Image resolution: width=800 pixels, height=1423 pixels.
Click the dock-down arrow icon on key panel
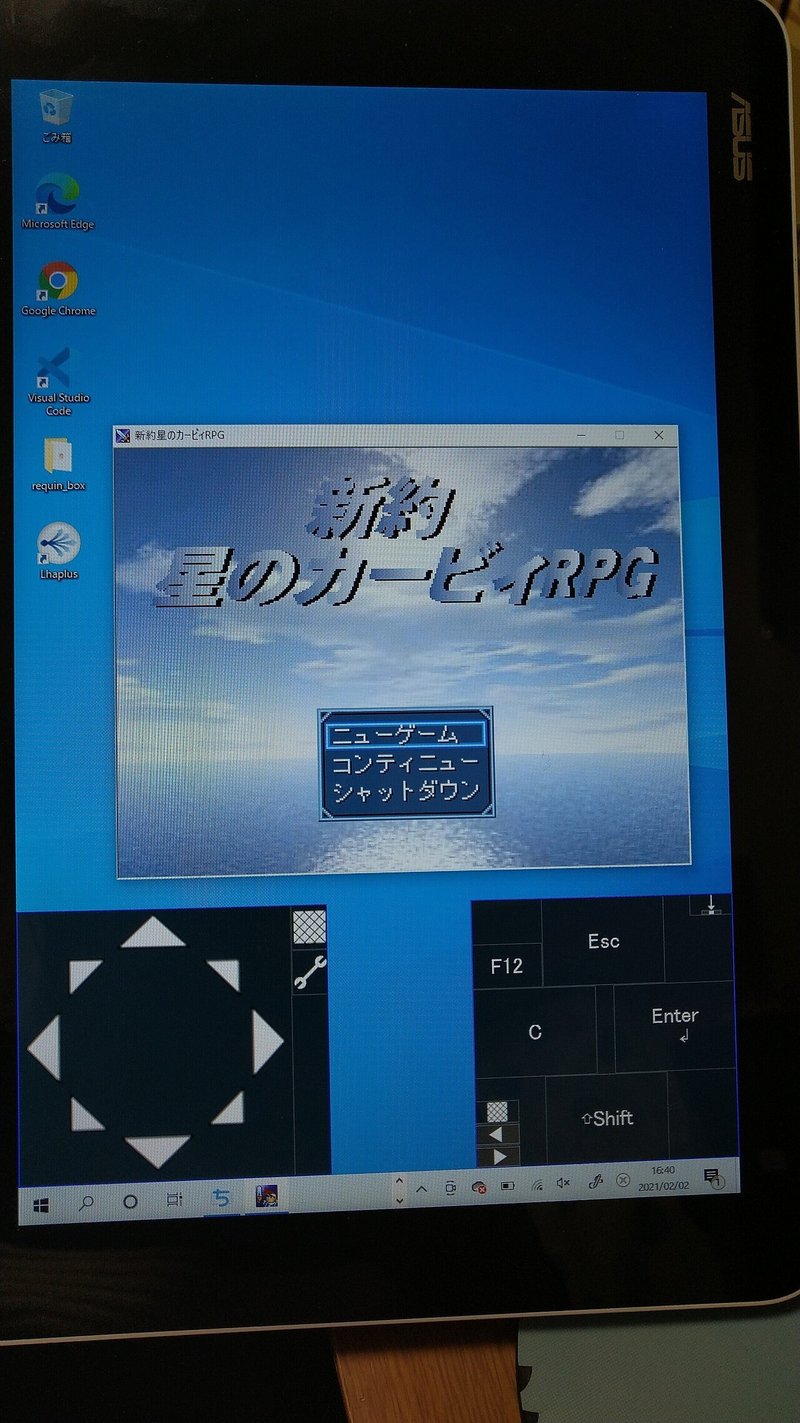pyautogui.click(x=711, y=904)
